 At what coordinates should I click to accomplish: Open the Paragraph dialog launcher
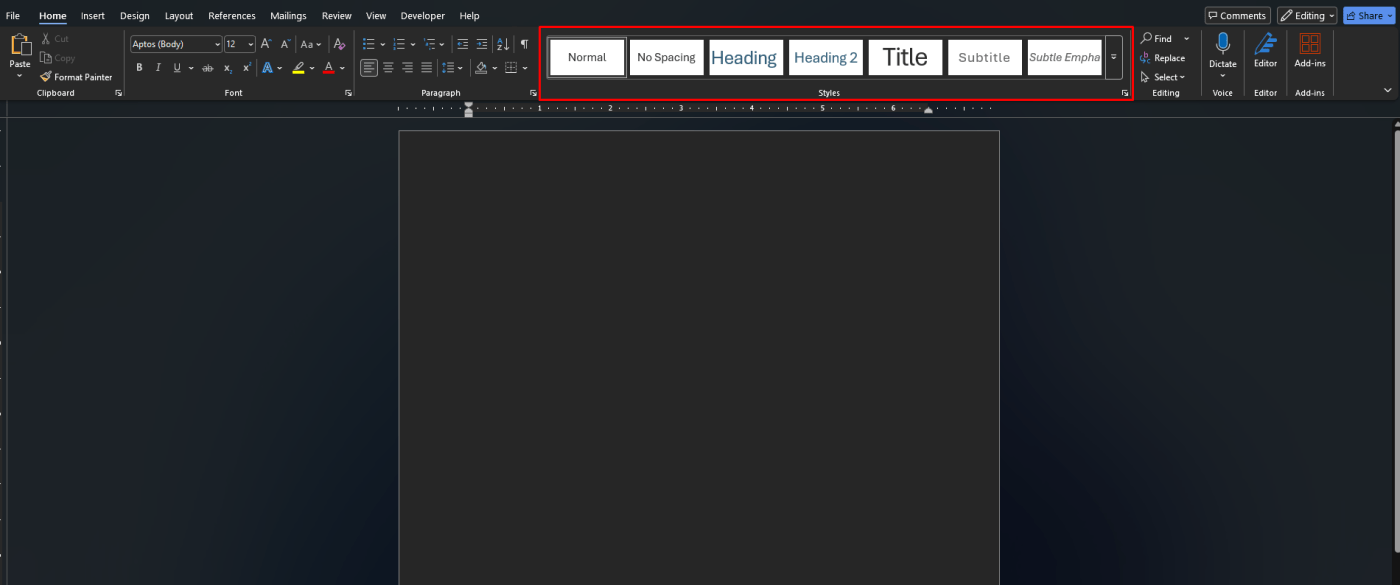pyautogui.click(x=533, y=93)
